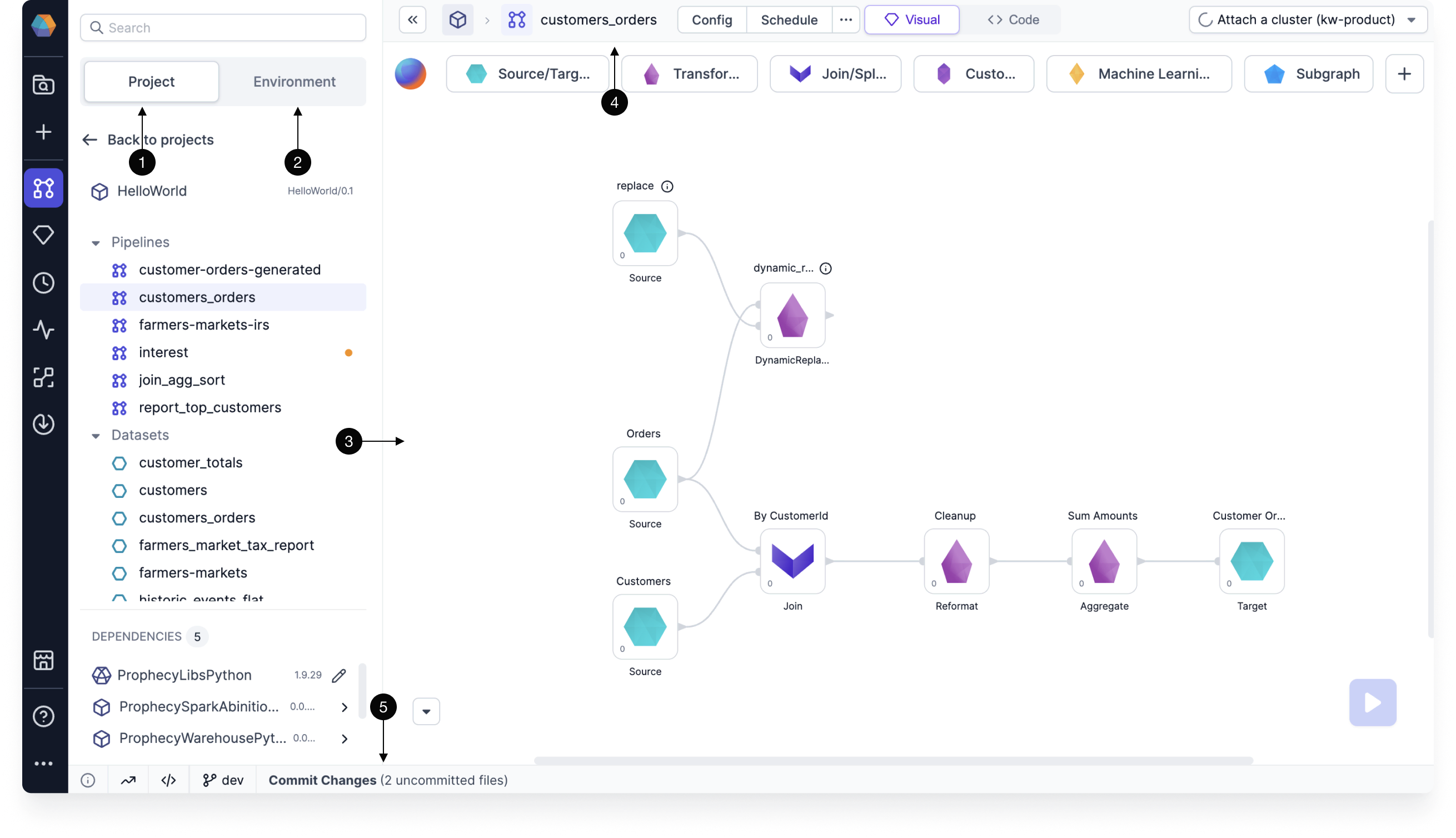The image size is (1456, 838).
Task: Expand ProphacySparkAbinition dependency row
Action: click(x=343, y=707)
